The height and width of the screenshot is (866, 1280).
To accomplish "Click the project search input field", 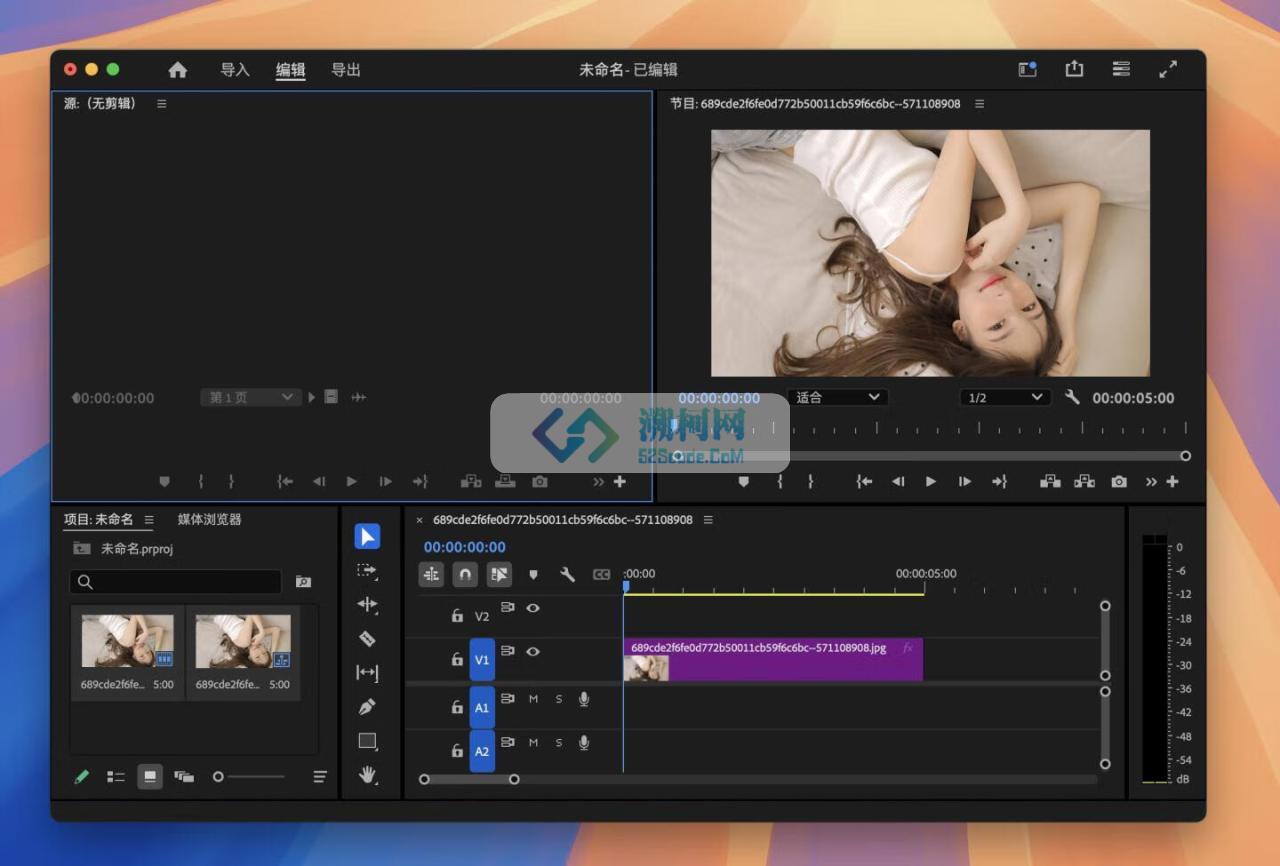I will coord(176,581).
